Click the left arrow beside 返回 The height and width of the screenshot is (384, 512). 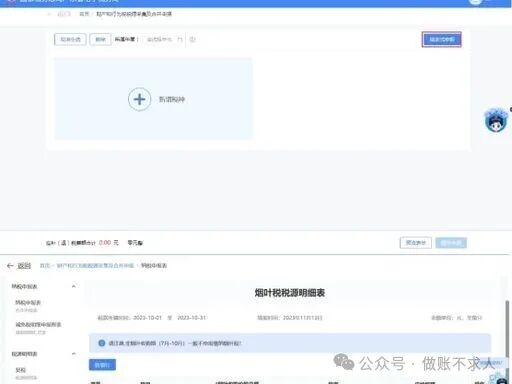[10, 266]
